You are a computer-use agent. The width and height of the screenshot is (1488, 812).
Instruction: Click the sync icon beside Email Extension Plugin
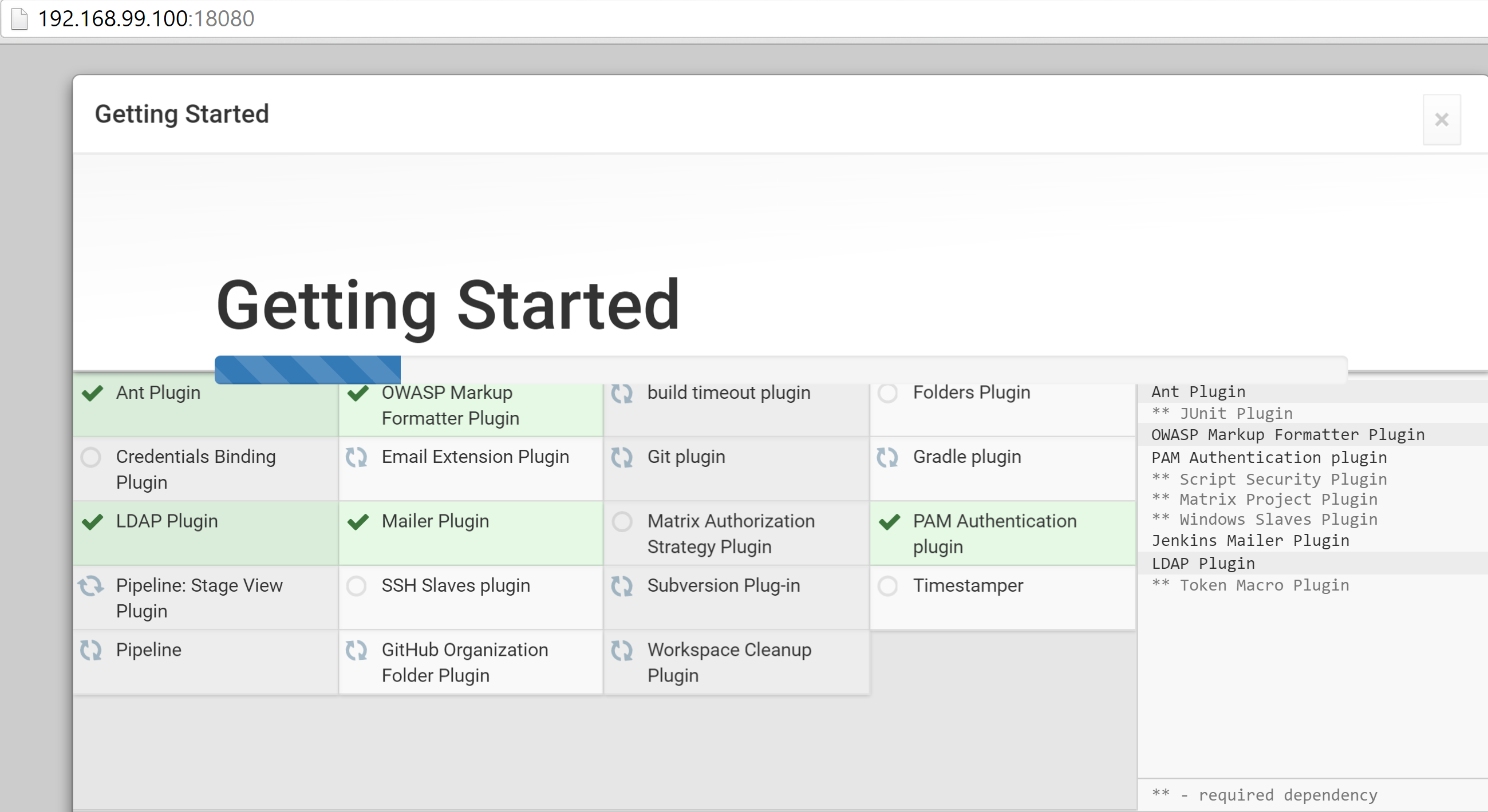(x=357, y=457)
